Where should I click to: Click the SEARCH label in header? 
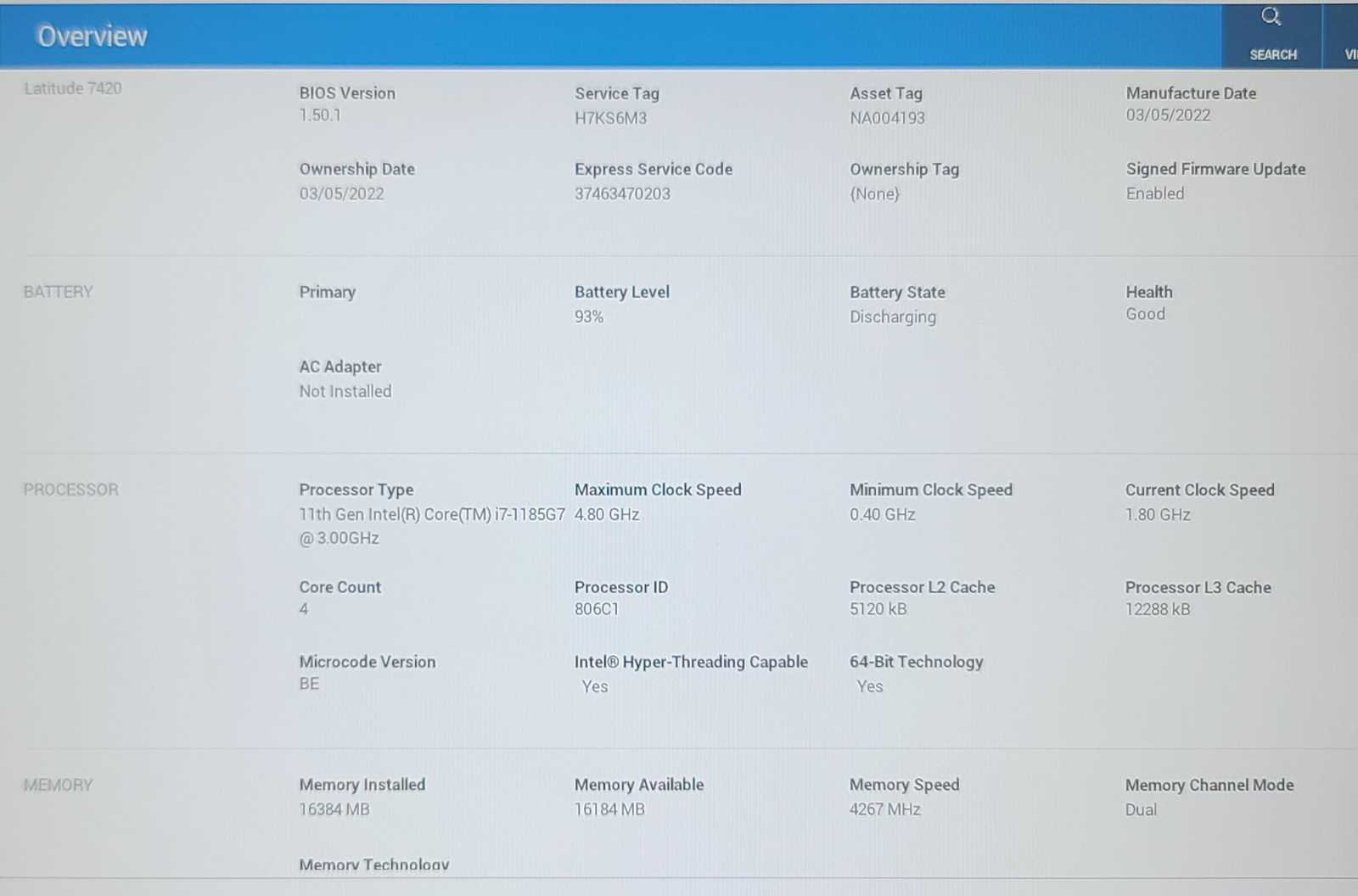coord(1273,54)
